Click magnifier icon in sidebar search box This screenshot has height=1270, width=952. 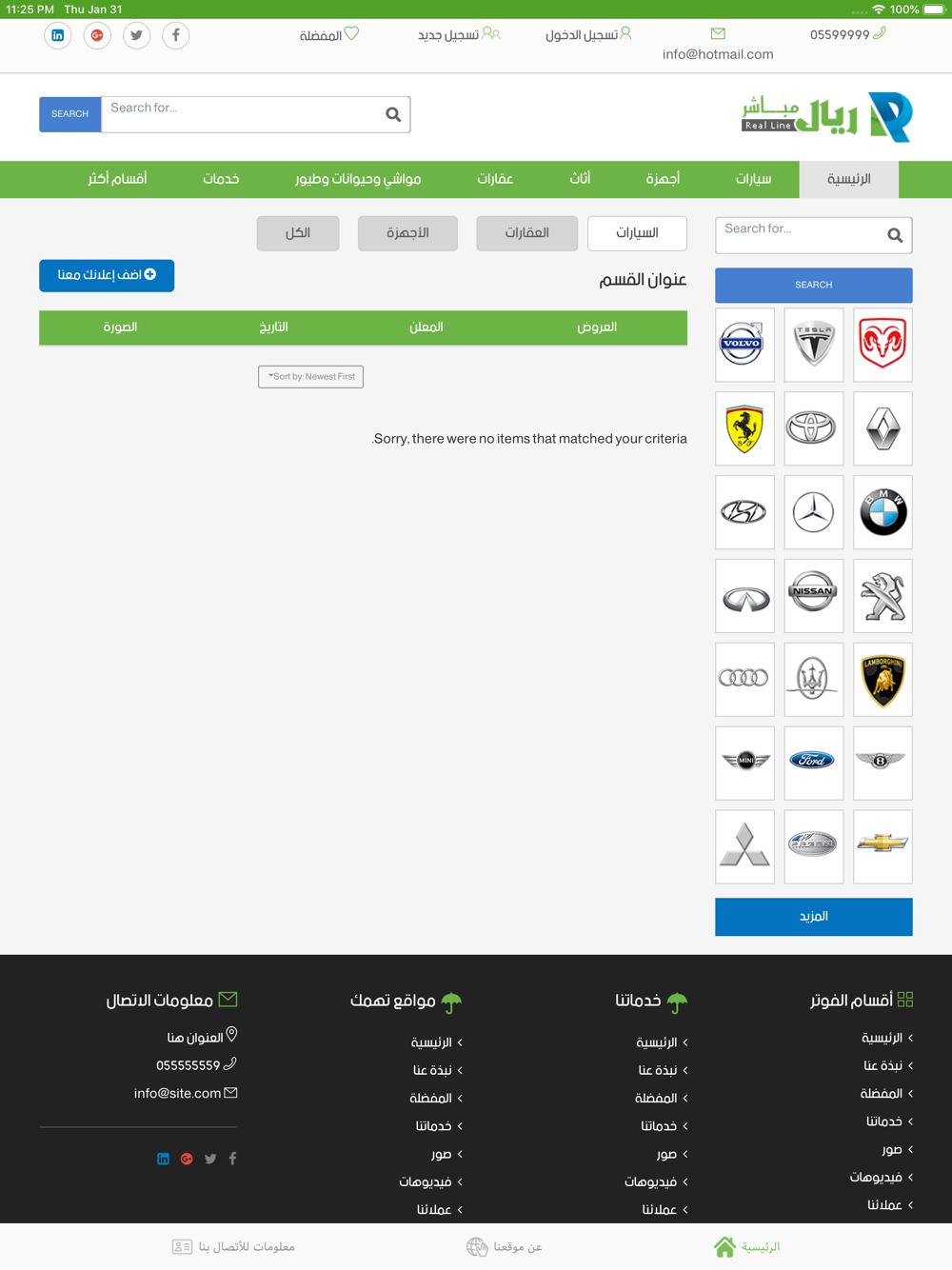tap(895, 235)
